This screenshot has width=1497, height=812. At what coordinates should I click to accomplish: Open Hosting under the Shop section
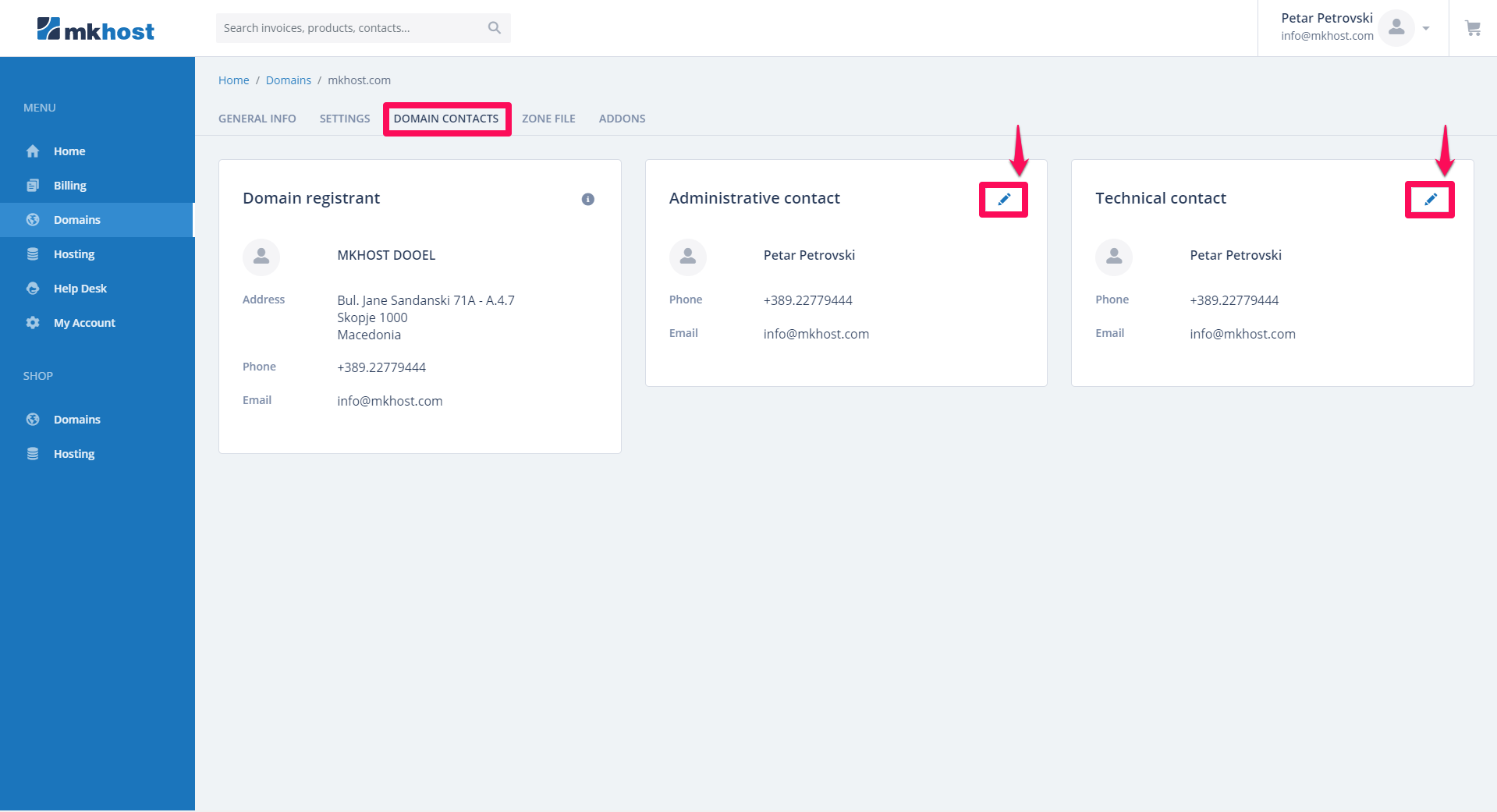(73, 454)
